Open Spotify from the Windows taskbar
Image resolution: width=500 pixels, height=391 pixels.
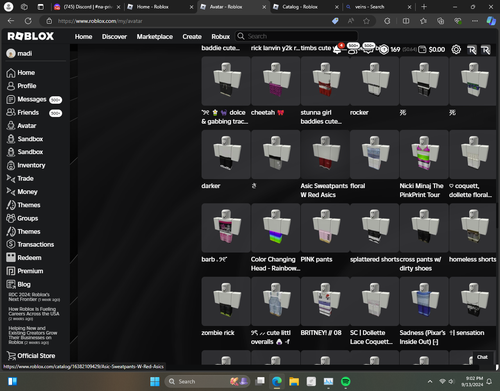346,381
